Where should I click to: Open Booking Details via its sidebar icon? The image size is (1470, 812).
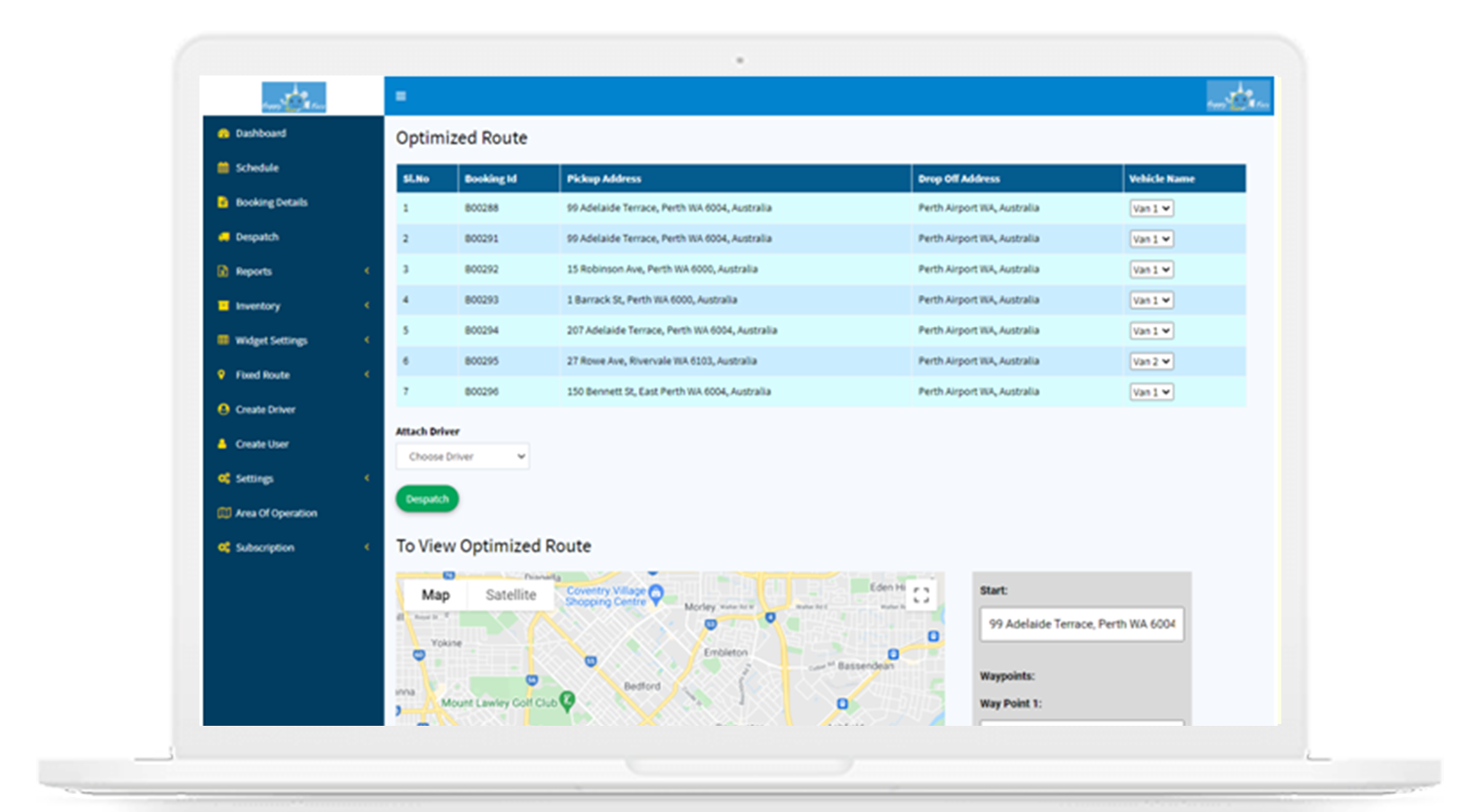[x=222, y=202]
